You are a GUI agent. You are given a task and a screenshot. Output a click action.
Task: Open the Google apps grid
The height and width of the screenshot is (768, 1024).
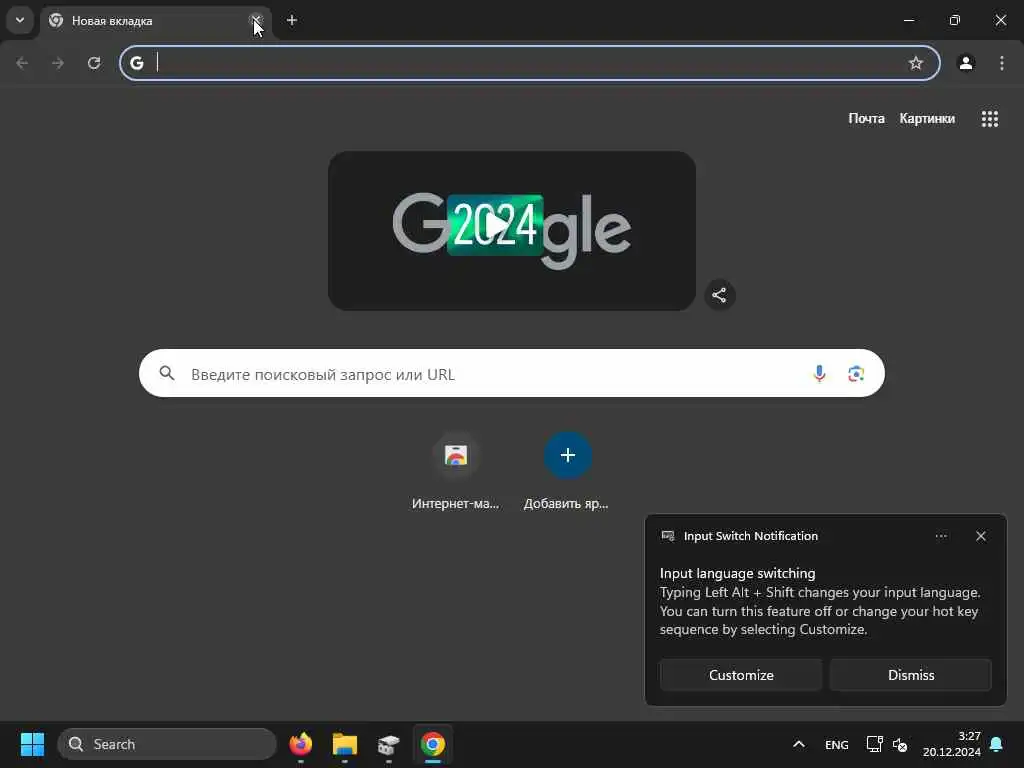[989, 118]
